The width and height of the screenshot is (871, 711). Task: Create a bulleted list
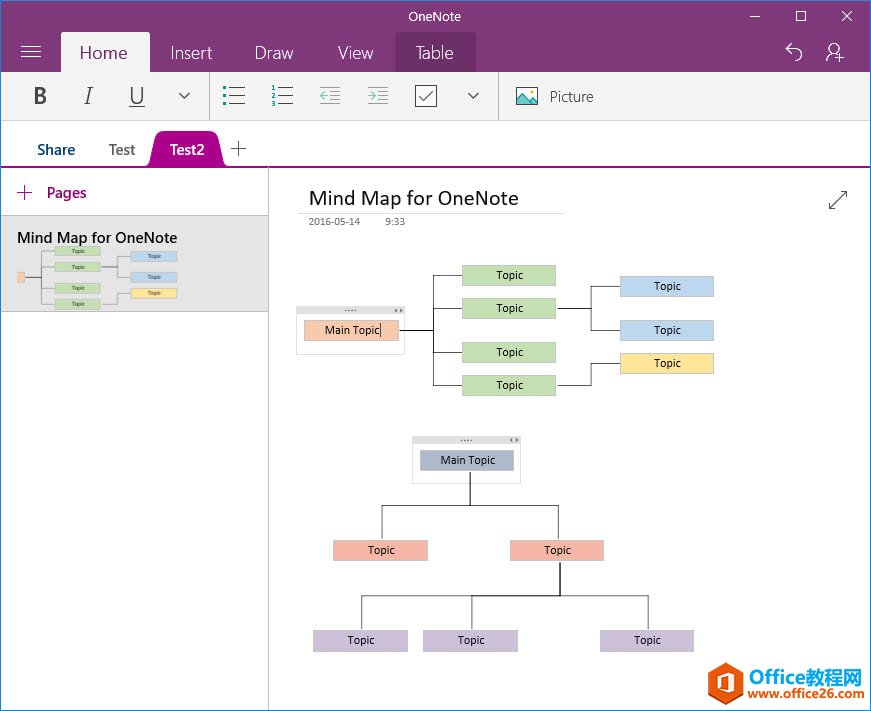234,96
